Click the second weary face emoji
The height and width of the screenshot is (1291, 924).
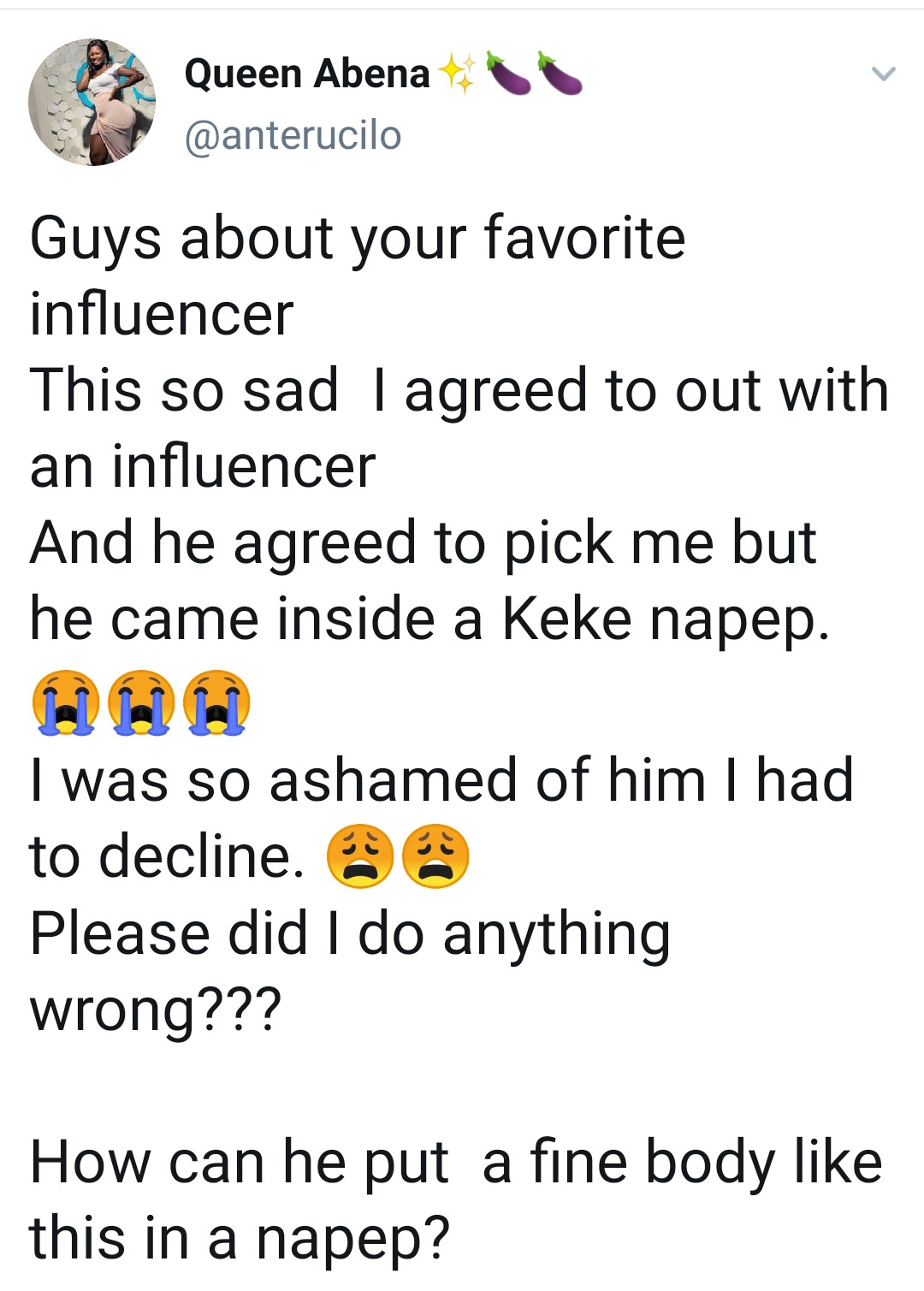[x=435, y=856]
